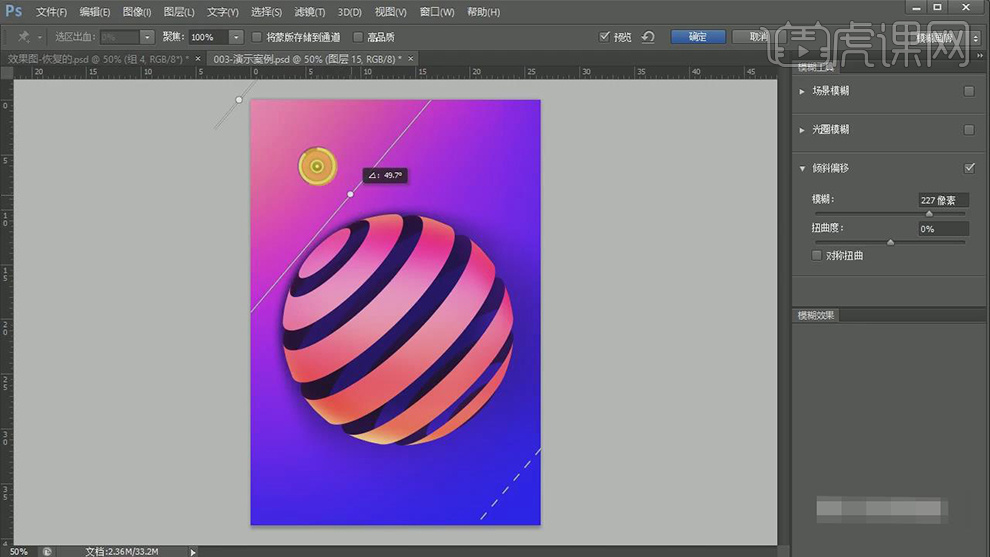Click the 模糊 pixel value field

pyautogui.click(x=943, y=200)
